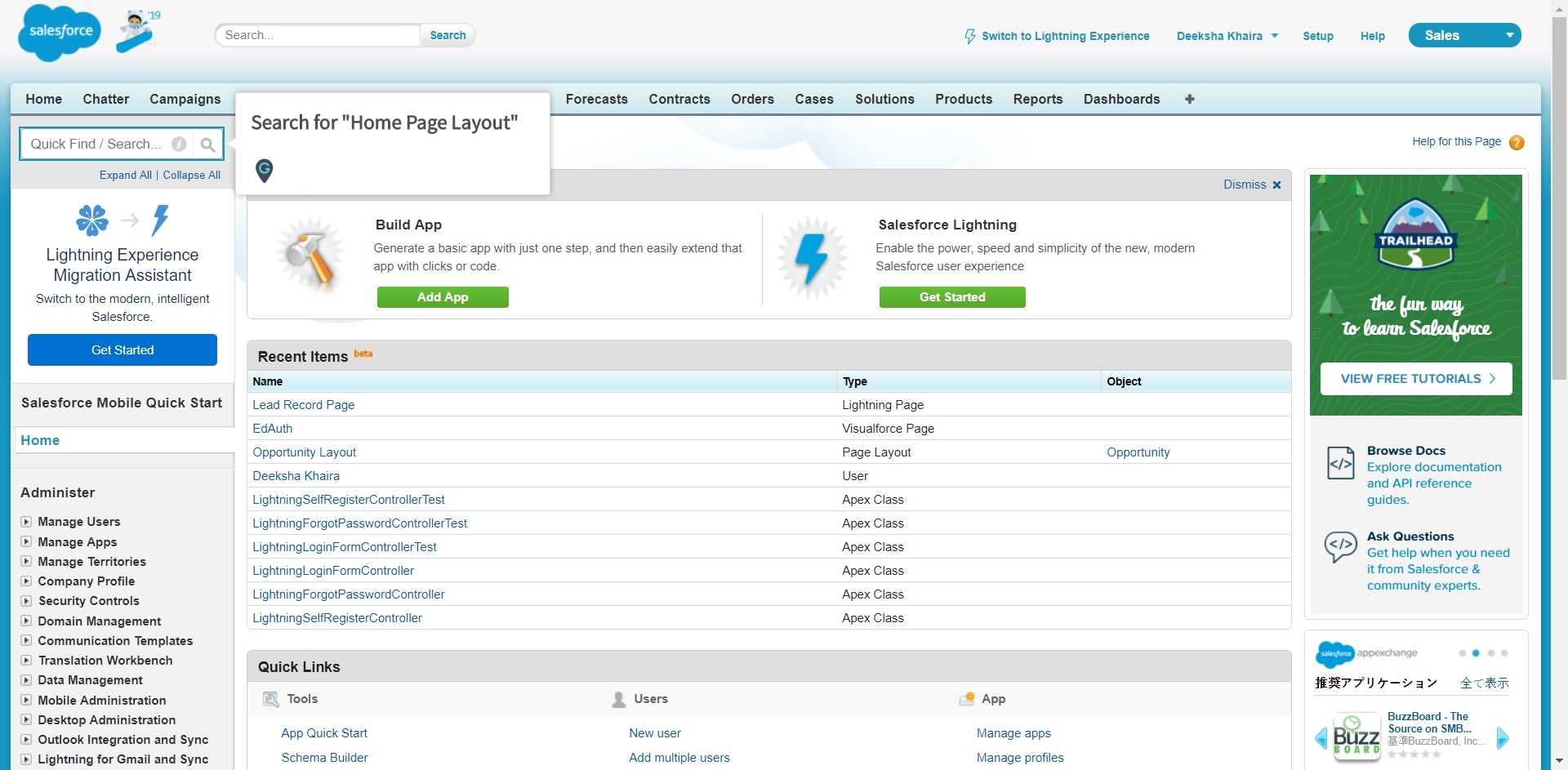Click the Build App hammer icon
The height and width of the screenshot is (770, 1568).
(310, 256)
